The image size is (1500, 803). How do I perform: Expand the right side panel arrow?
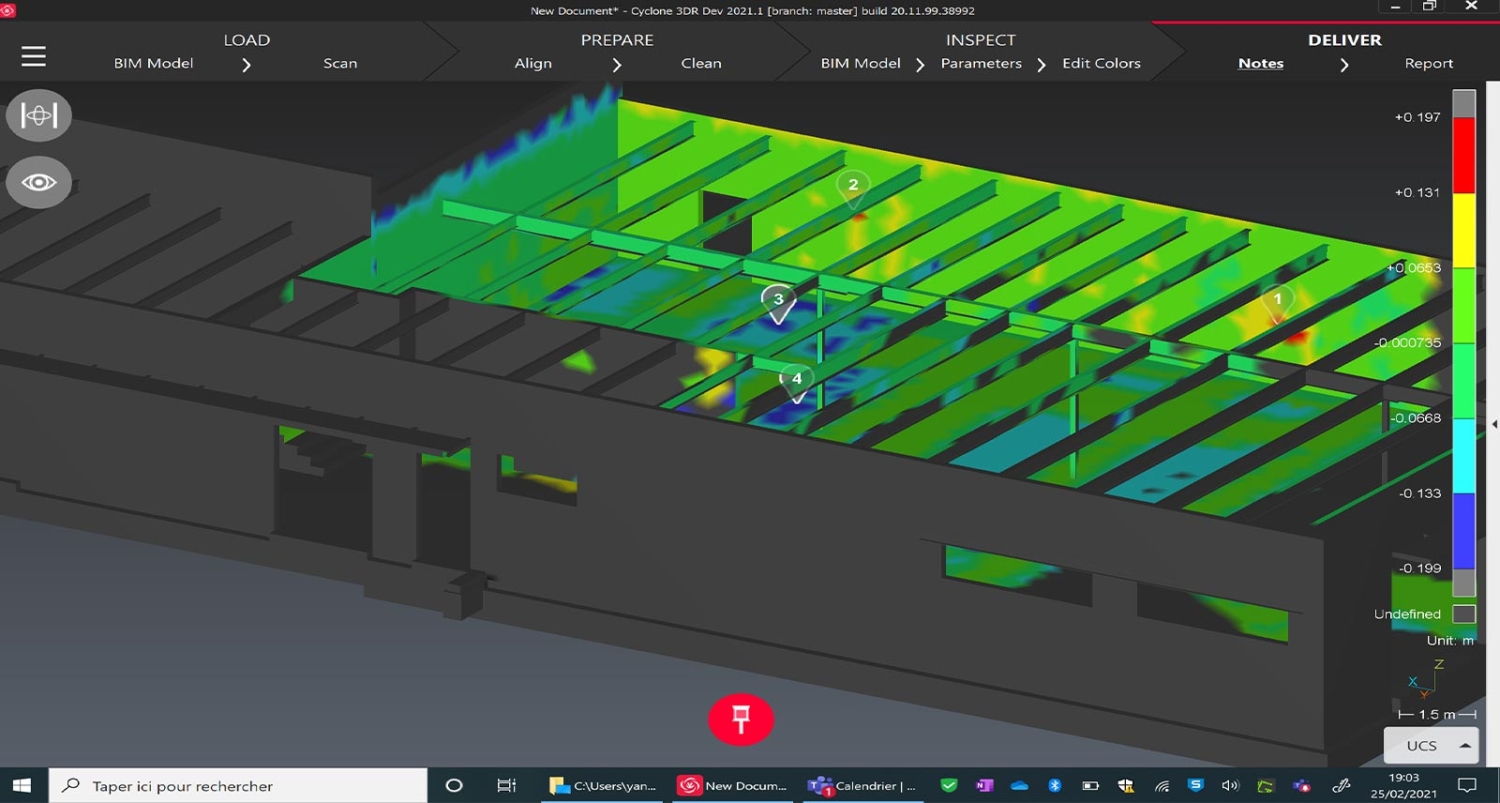(1493, 422)
